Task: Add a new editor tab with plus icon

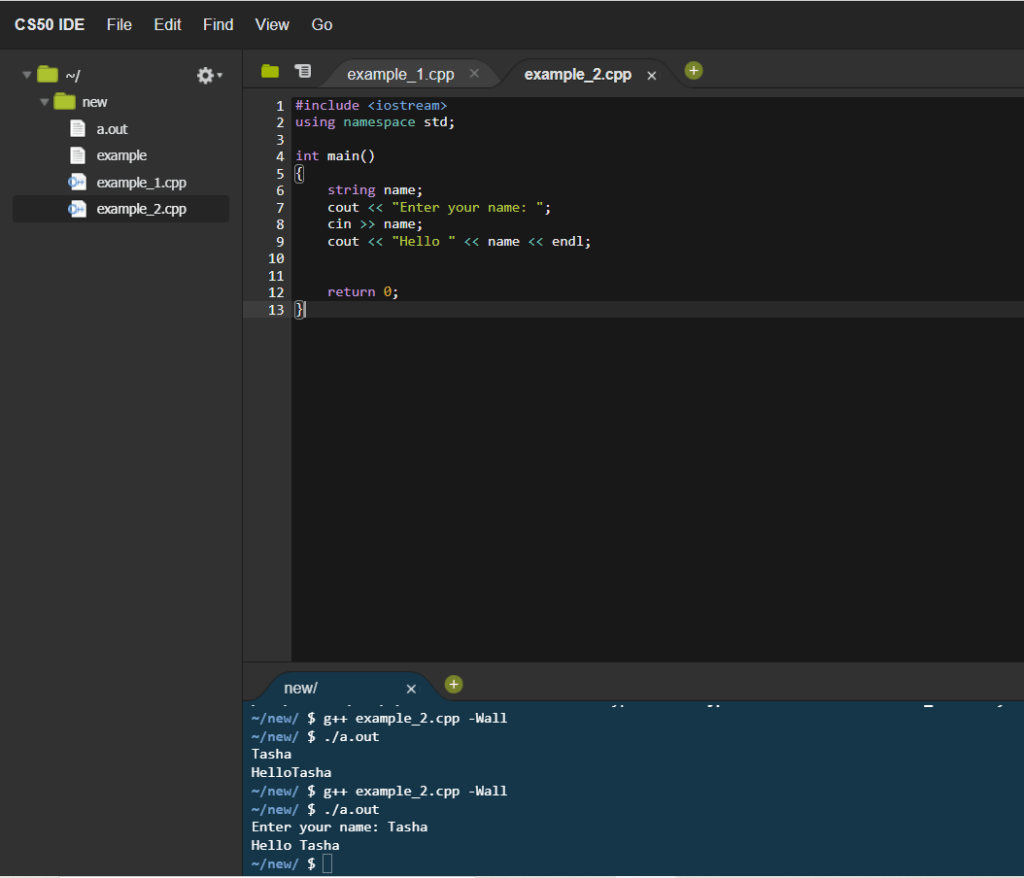Action: coord(694,70)
